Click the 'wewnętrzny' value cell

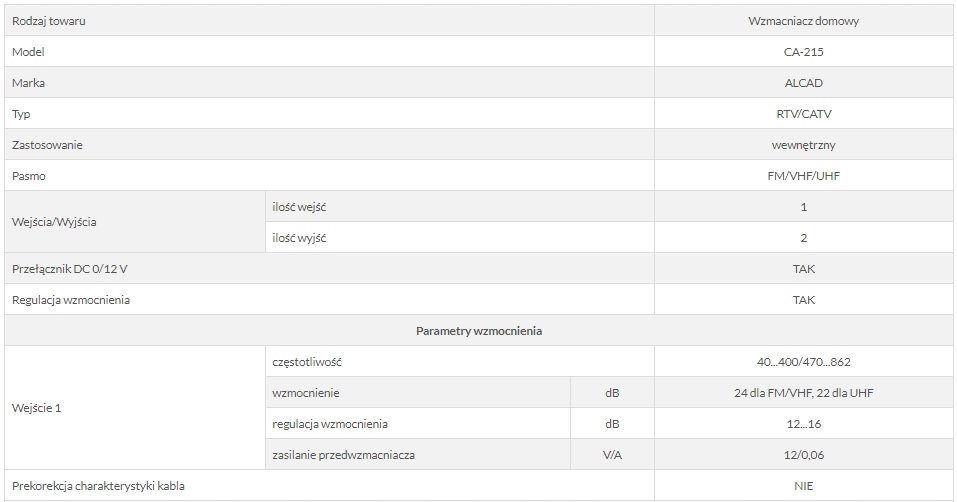pos(803,145)
